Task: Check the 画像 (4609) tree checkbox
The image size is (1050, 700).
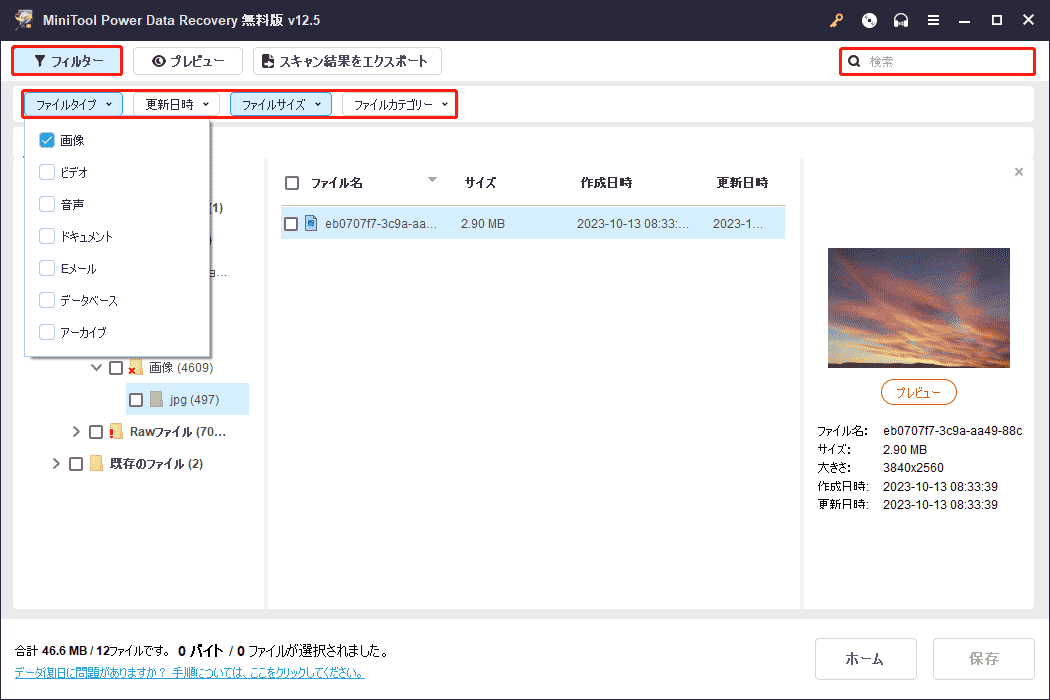Action: (116, 368)
